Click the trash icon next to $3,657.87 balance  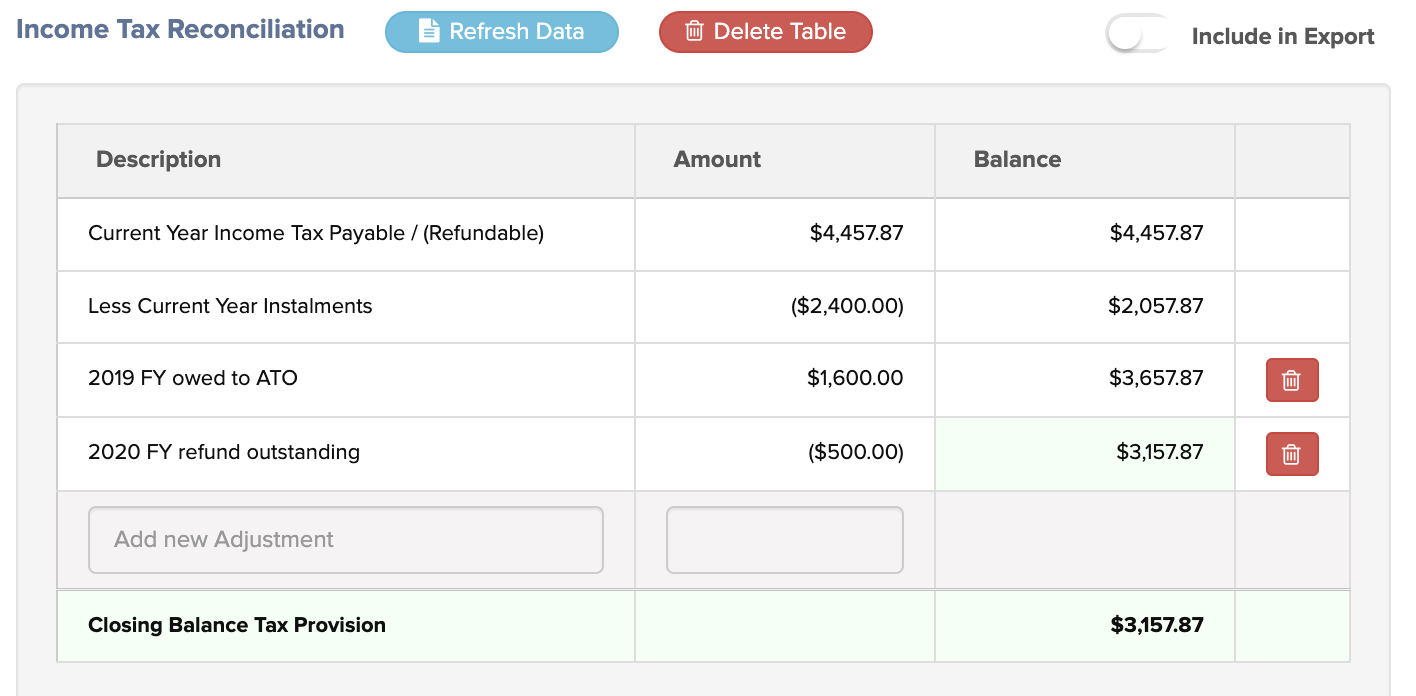point(1291,379)
